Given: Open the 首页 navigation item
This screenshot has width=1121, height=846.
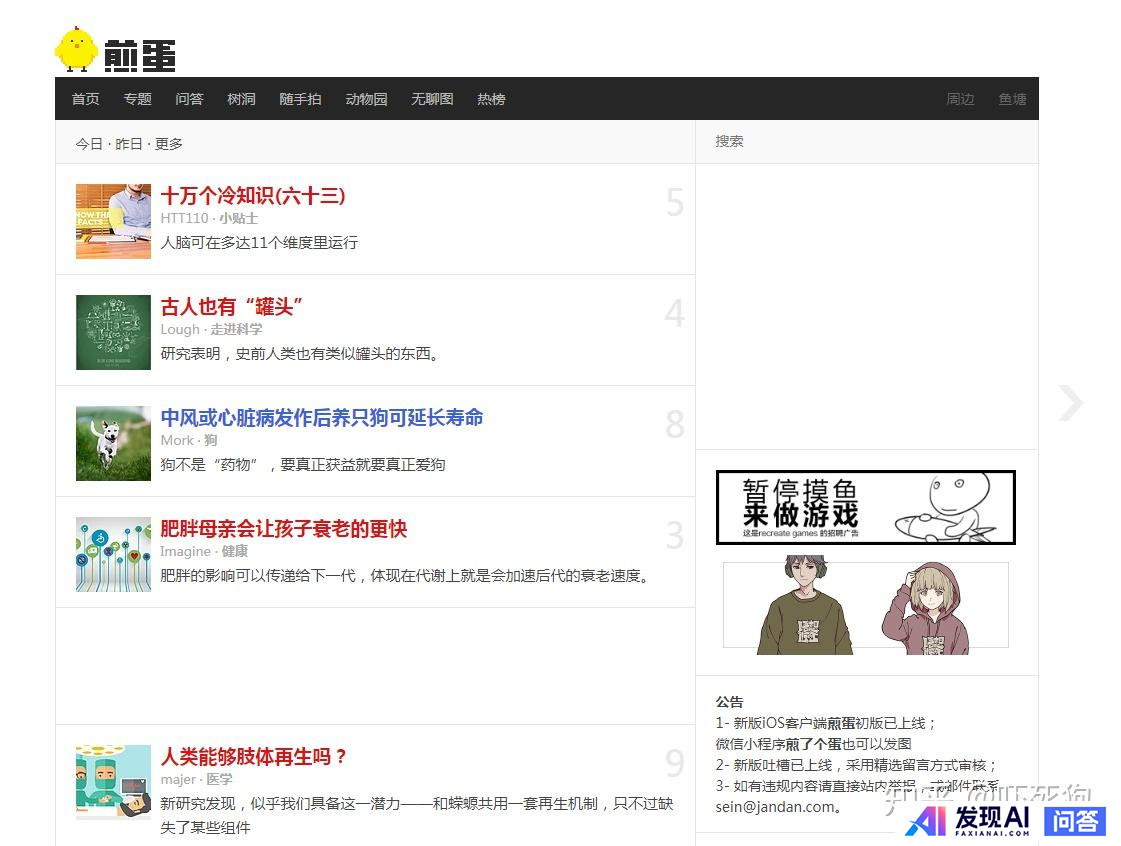Looking at the screenshot, I should click(x=85, y=99).
